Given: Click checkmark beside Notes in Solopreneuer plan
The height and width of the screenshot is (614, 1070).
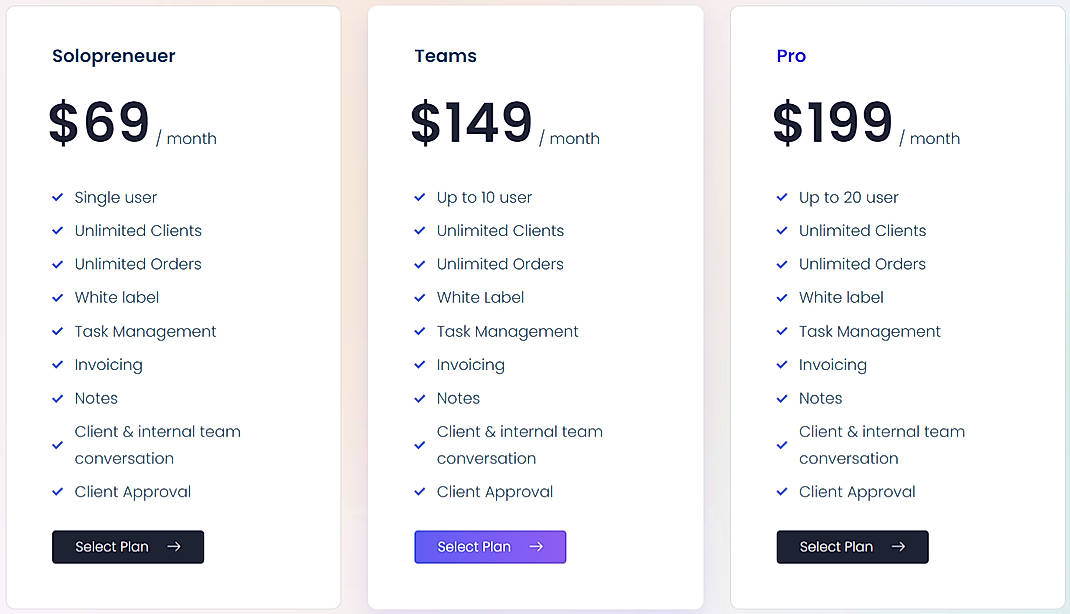Looking at the screenshot, I should pyautogui.click(x=57, y=398).
